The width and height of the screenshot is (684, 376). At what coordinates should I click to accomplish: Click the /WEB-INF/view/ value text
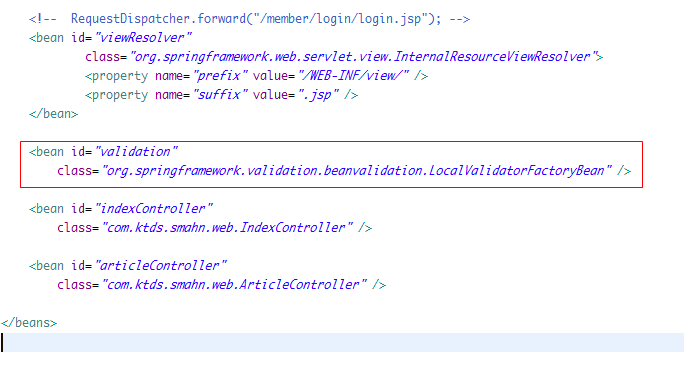[353, 76]
